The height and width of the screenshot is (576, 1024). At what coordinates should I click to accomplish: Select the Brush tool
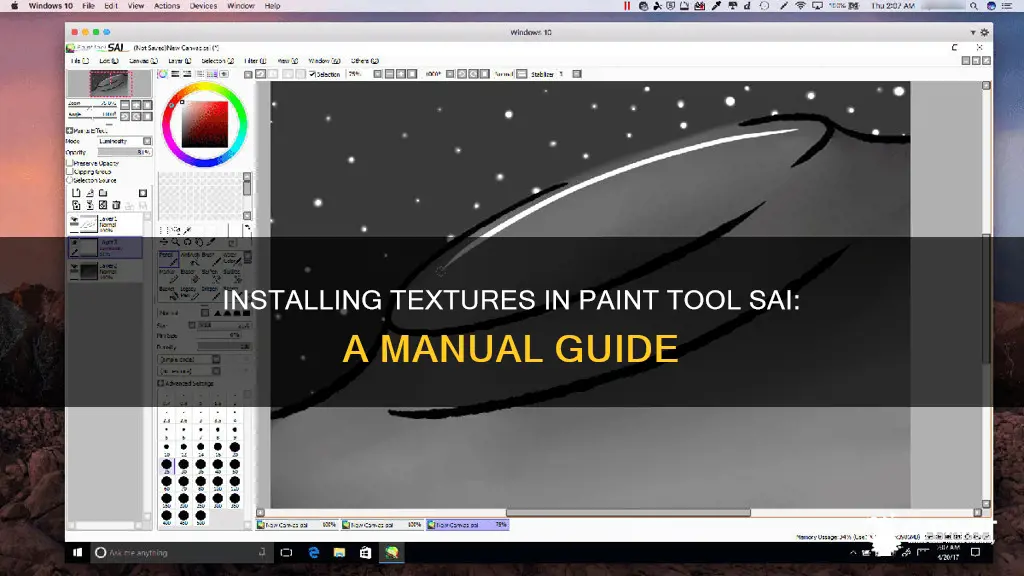210,259
